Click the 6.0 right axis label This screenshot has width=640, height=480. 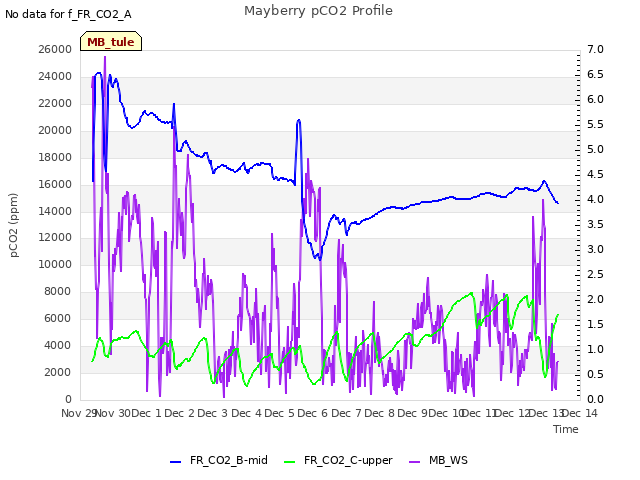(x=595, y=99)
